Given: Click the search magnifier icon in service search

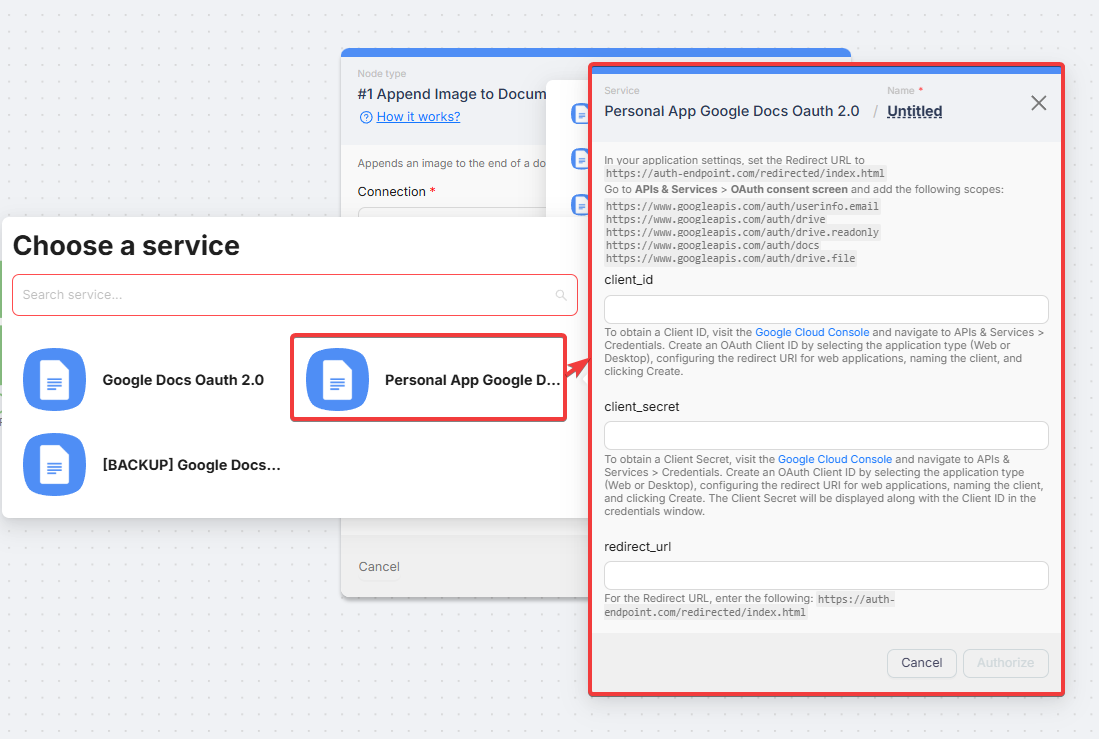Looking at the screenshot, I should [561, 295].
